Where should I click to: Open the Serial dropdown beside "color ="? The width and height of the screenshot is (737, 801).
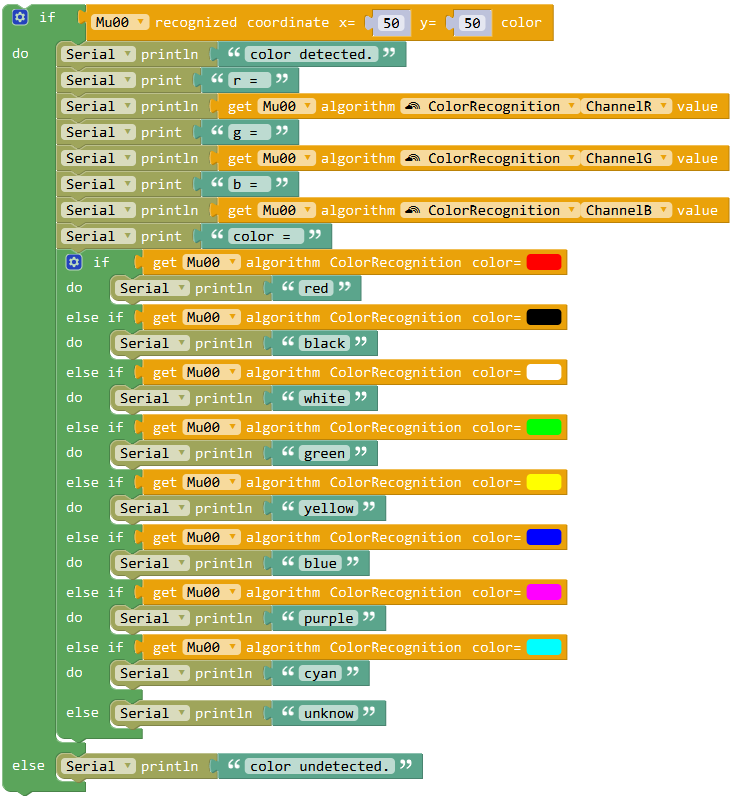(x=98, y=237)
